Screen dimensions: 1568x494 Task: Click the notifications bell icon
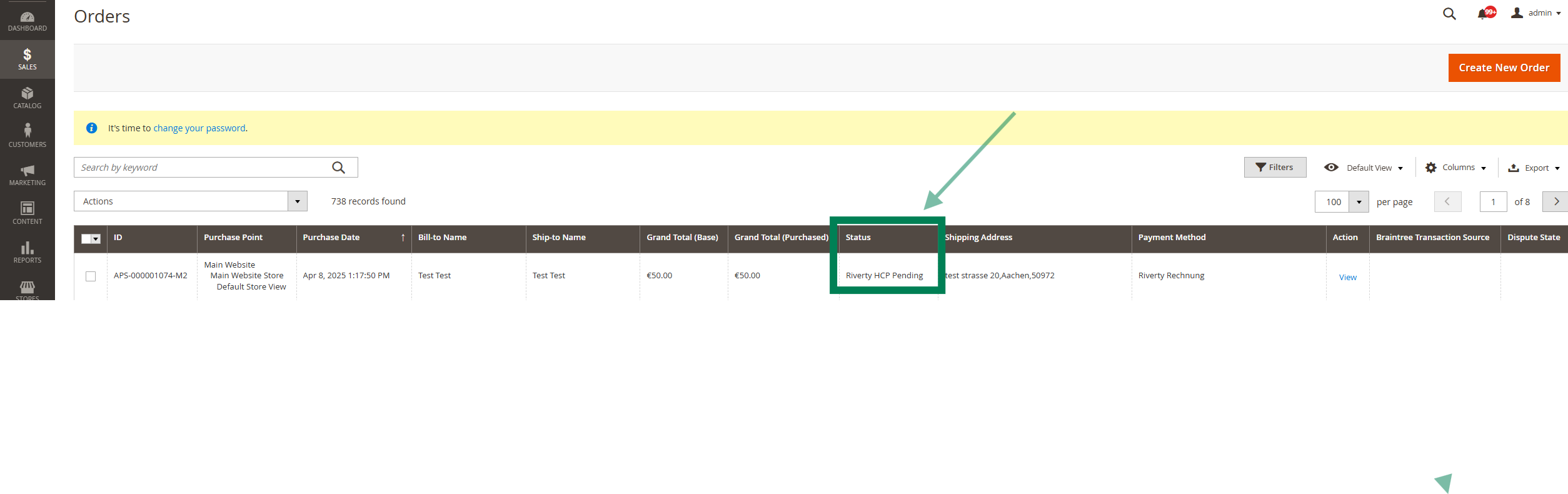pos(1482,14)
